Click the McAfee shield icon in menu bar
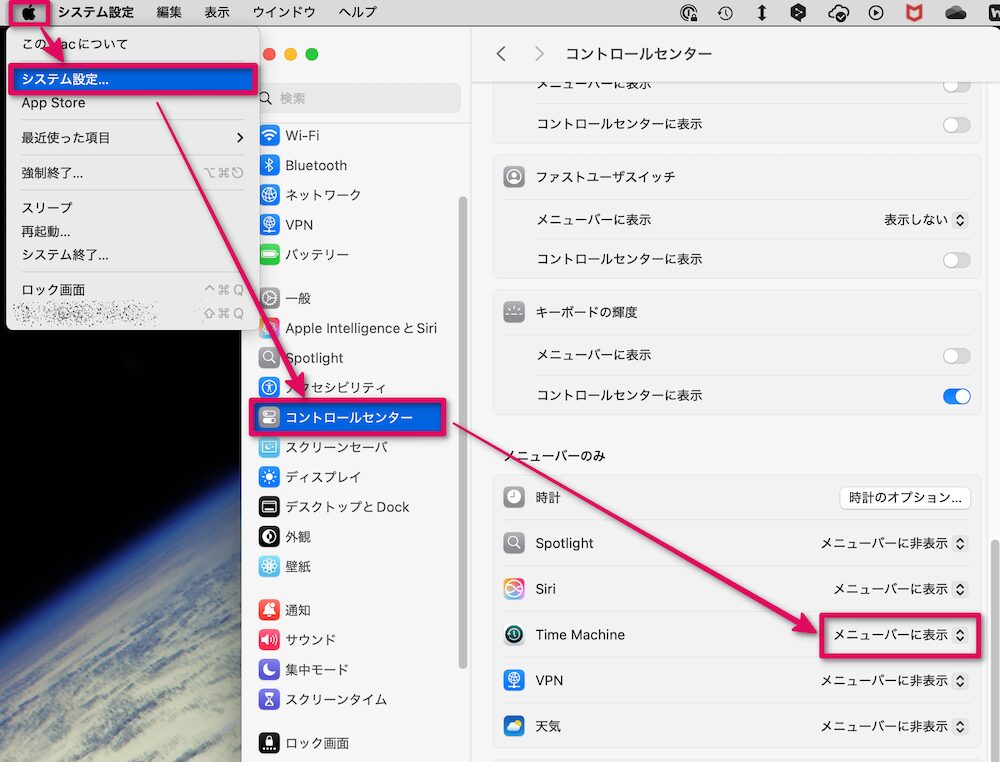This screenshot has width=1000, height=762. tap(915, 13)
